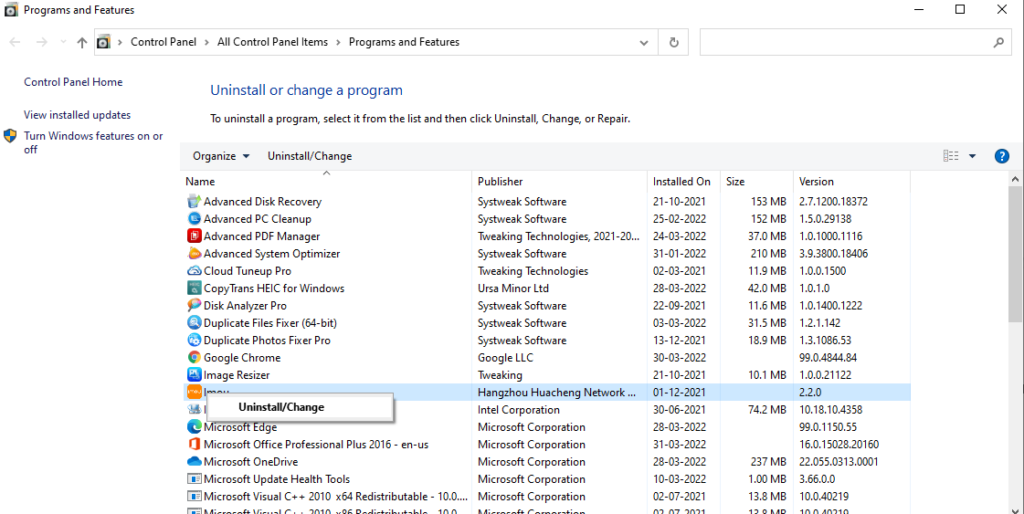Click the Duplicate Photos Fixer Pro icon
Screen dimensions: 1024x514
click(194, 340)
